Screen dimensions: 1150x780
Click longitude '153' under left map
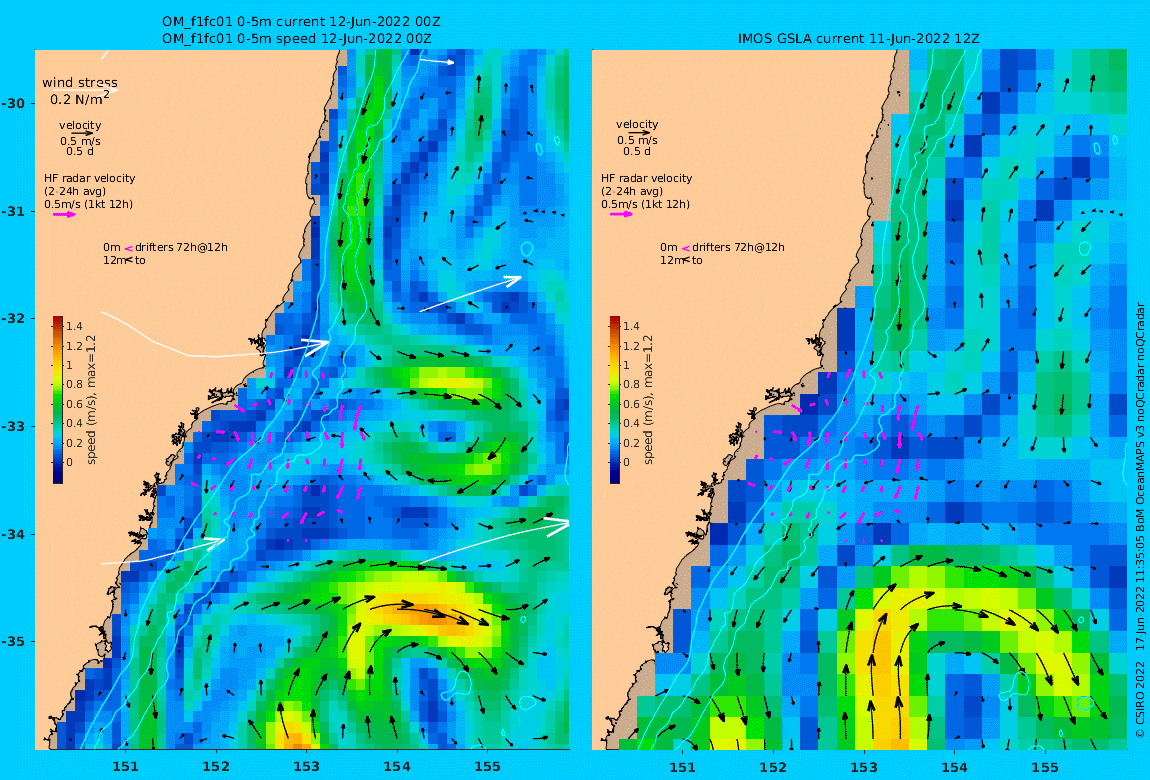coord(307,767)
